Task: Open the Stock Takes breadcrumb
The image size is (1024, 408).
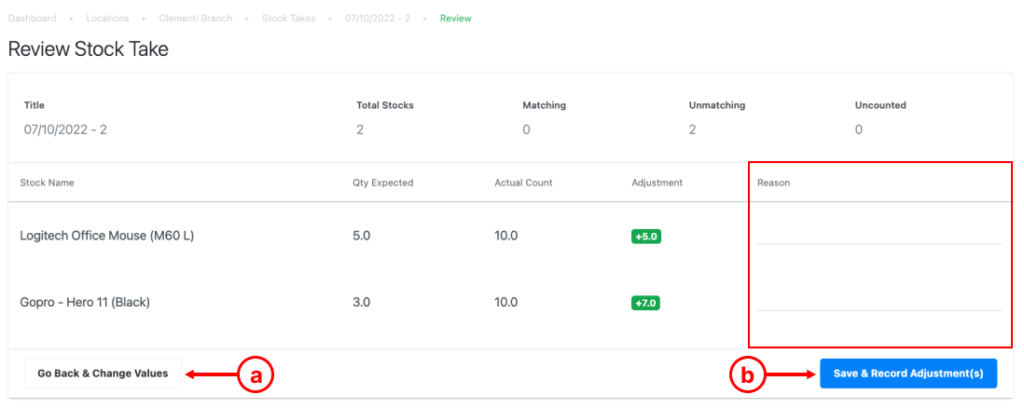Action: [x=290, y=18]
